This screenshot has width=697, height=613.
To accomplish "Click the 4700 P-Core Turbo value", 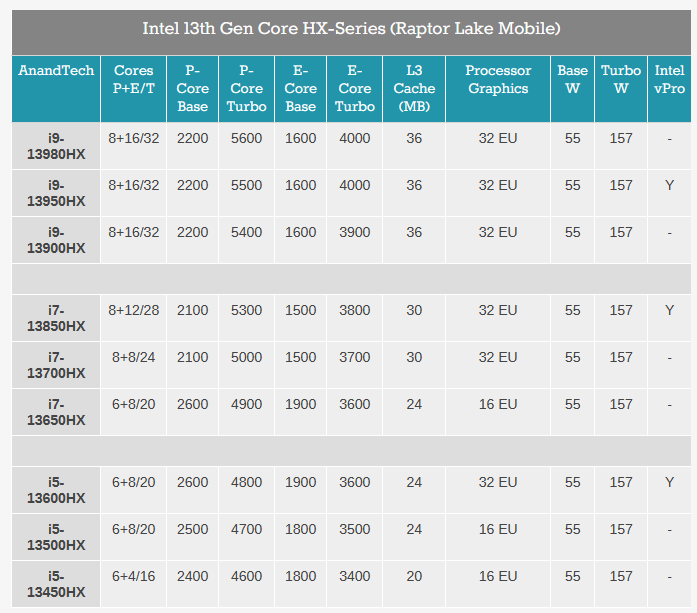I will (246, 529).
